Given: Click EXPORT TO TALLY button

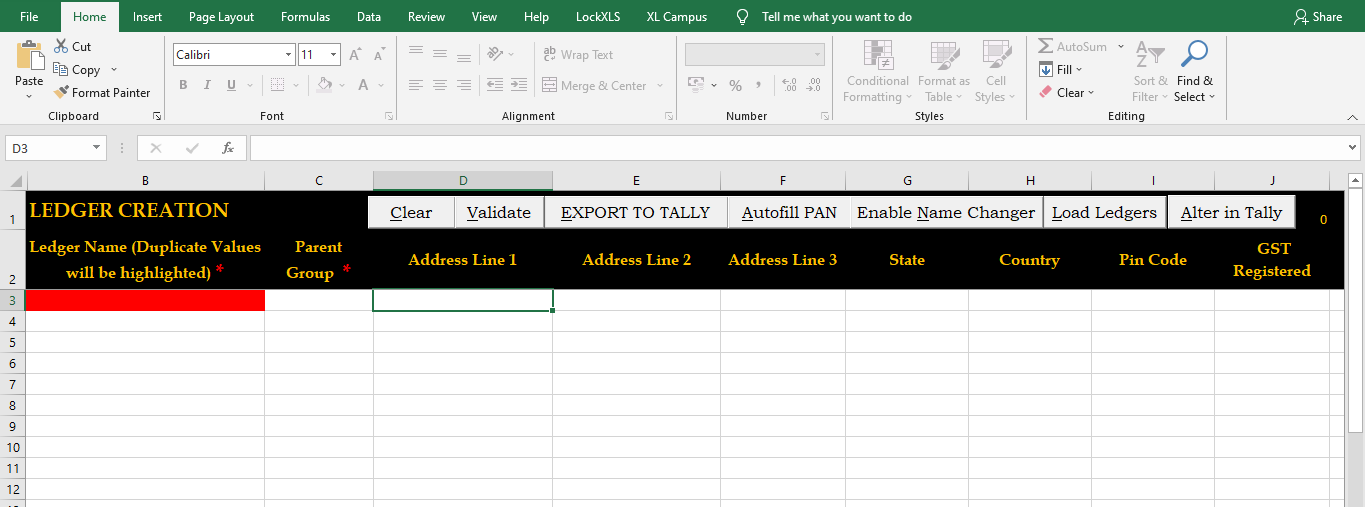Looking at the screenshot, I should click(635, 212).
